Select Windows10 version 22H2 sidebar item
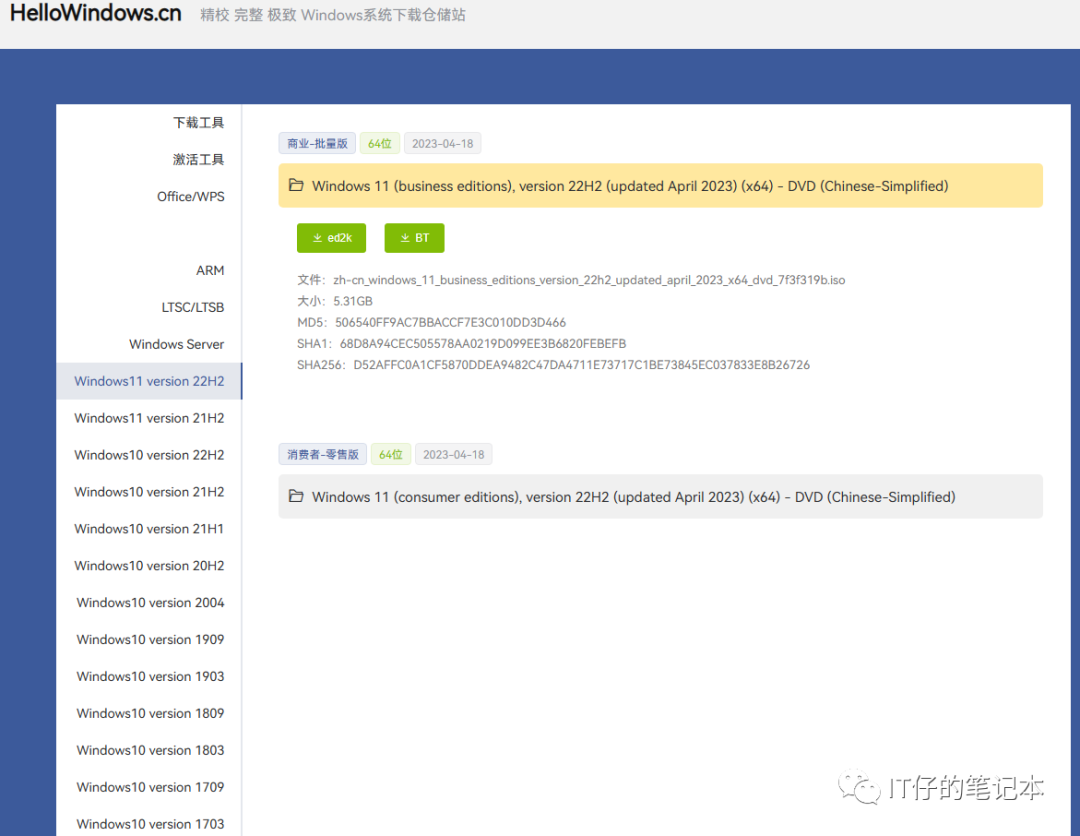 (x=149, y=455)
